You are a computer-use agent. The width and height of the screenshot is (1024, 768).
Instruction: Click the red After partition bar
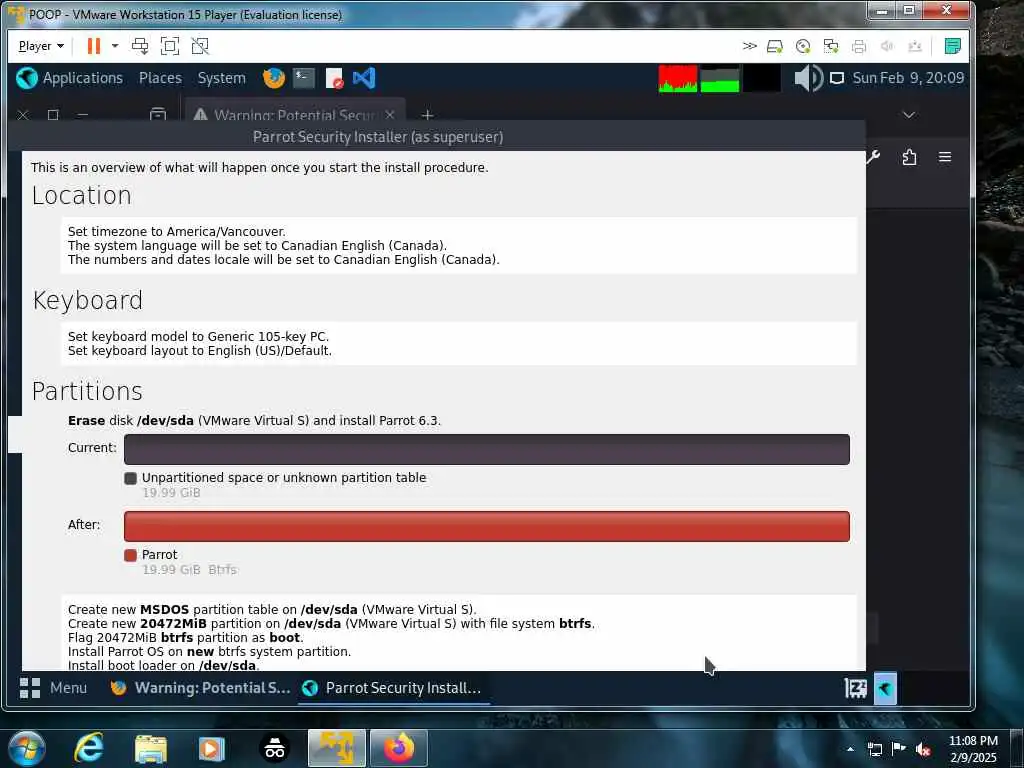click(487, 526)
